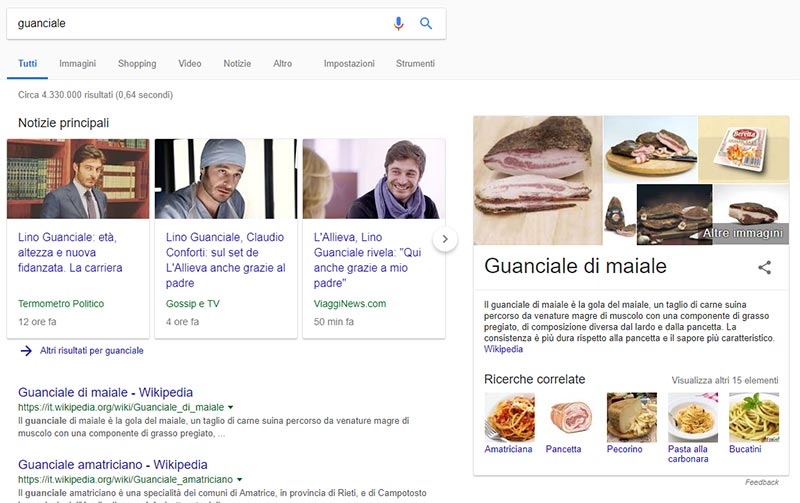Click arrow icon beside Altri risultati per guanciale

click(26, 351)
